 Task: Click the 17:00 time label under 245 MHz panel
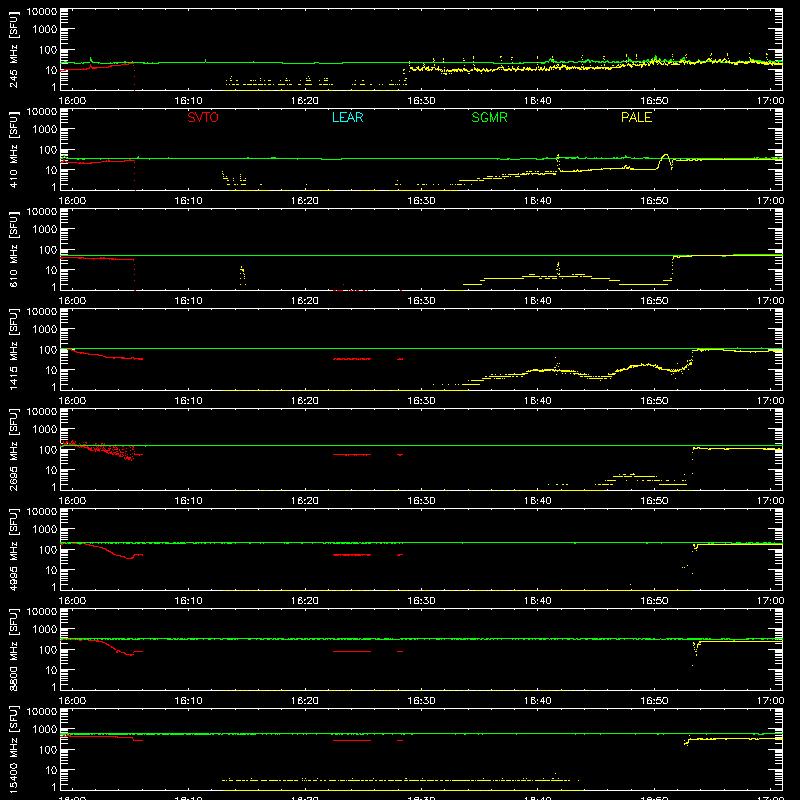pyautogui.click(x=770, y=101)
